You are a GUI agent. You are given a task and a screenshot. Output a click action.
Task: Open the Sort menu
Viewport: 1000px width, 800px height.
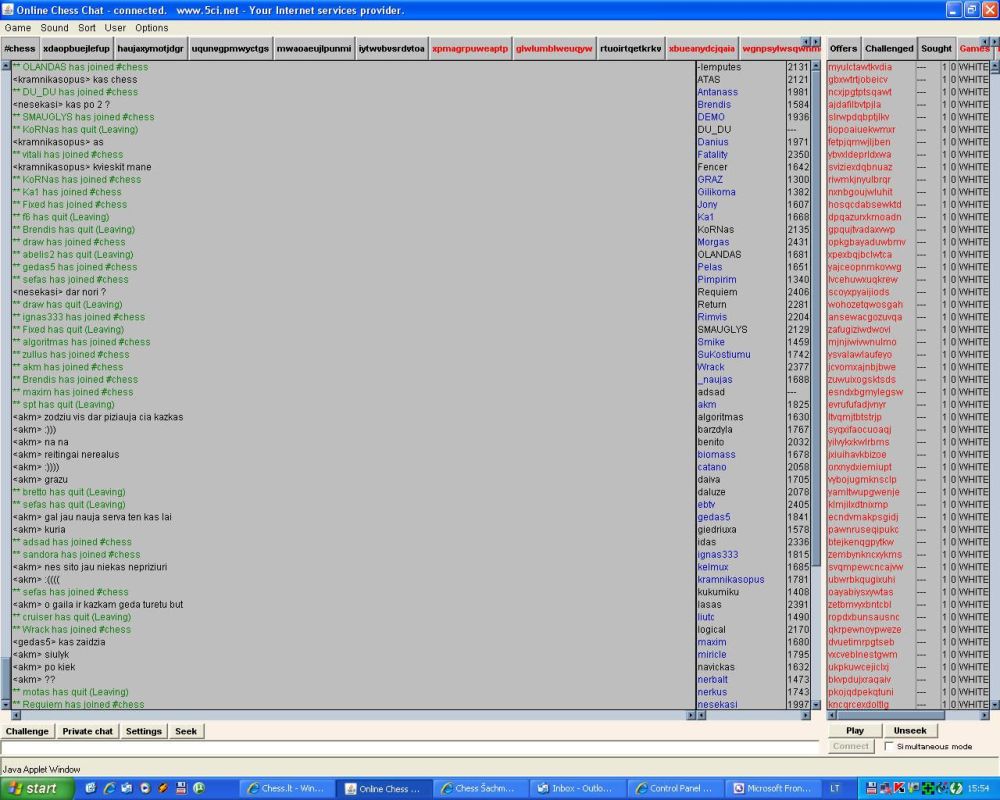pyautogui.click(x=87, y=28)
